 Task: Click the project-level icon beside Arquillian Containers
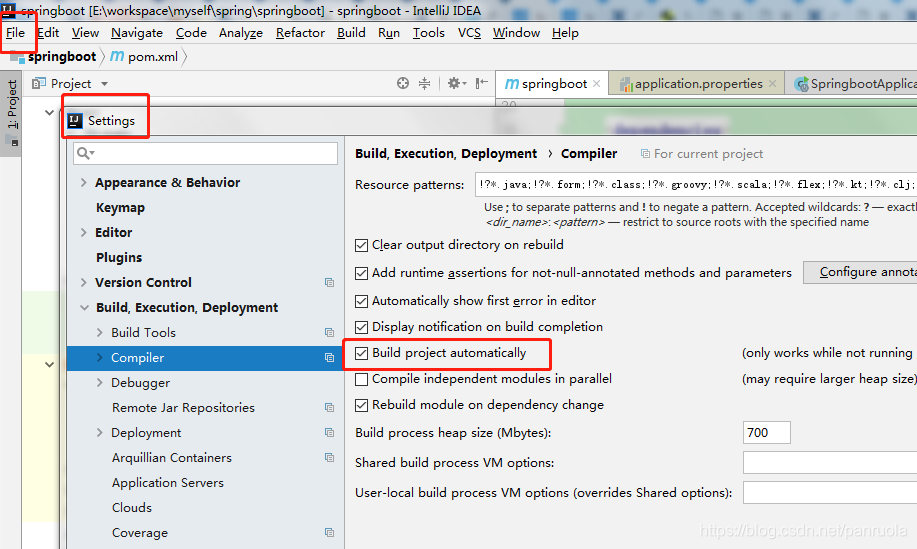pyautogui.click(x=329, y=458)
